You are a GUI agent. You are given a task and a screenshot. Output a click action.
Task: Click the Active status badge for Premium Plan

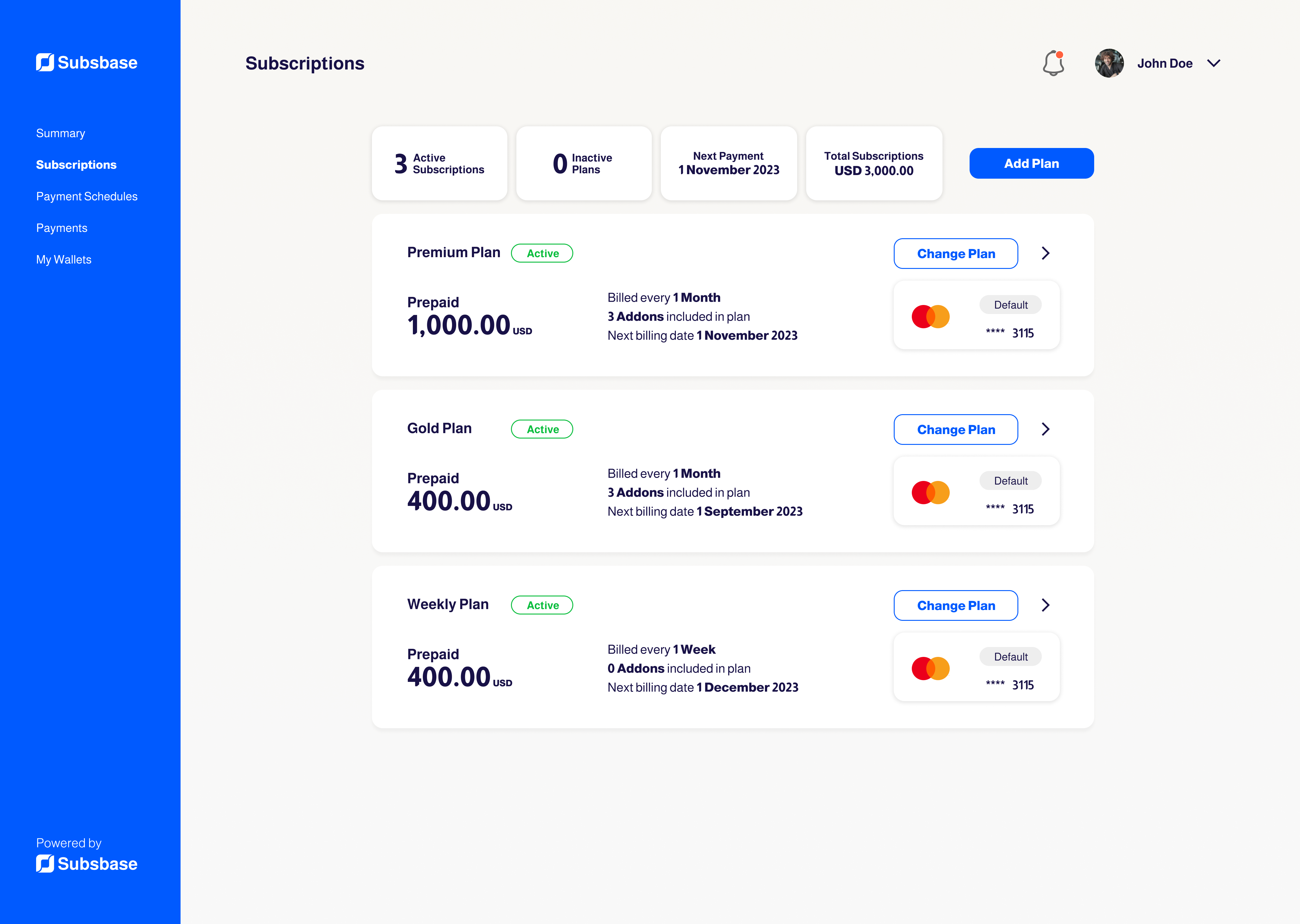(542, 253)
